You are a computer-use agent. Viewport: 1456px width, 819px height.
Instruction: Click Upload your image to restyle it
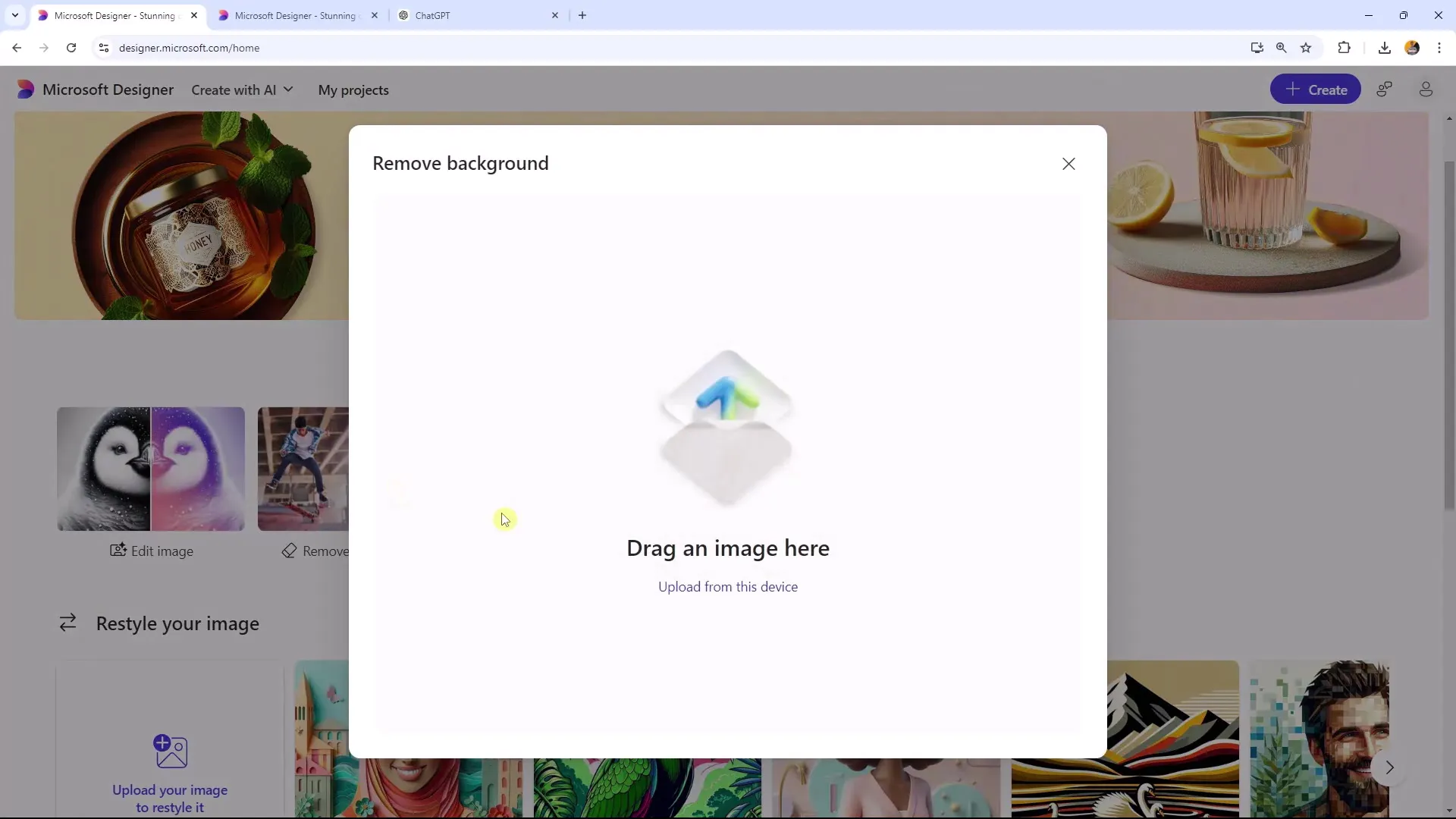(x=170, y=799)
